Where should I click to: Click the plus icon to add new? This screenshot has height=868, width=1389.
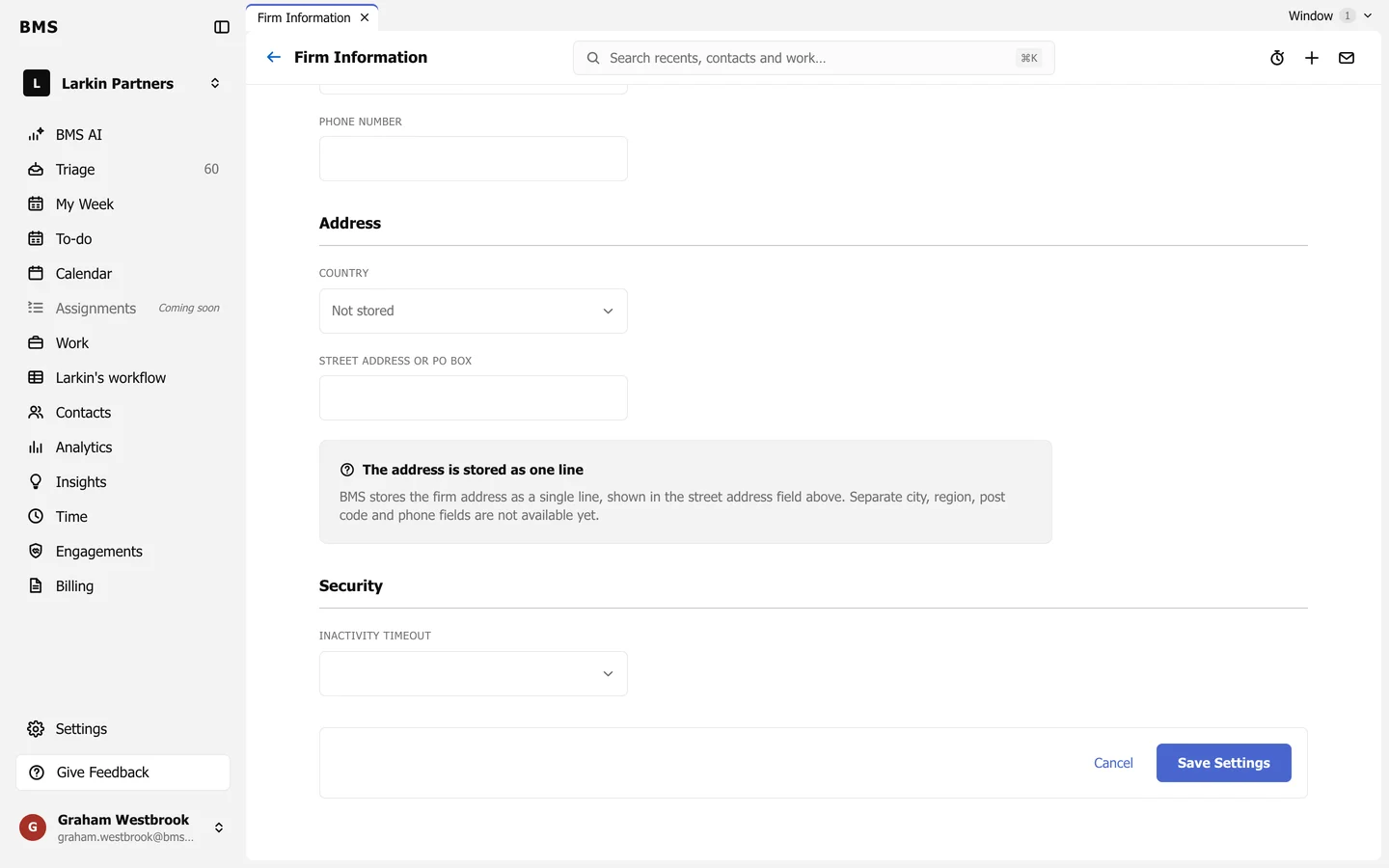[x=1312, y=58]
